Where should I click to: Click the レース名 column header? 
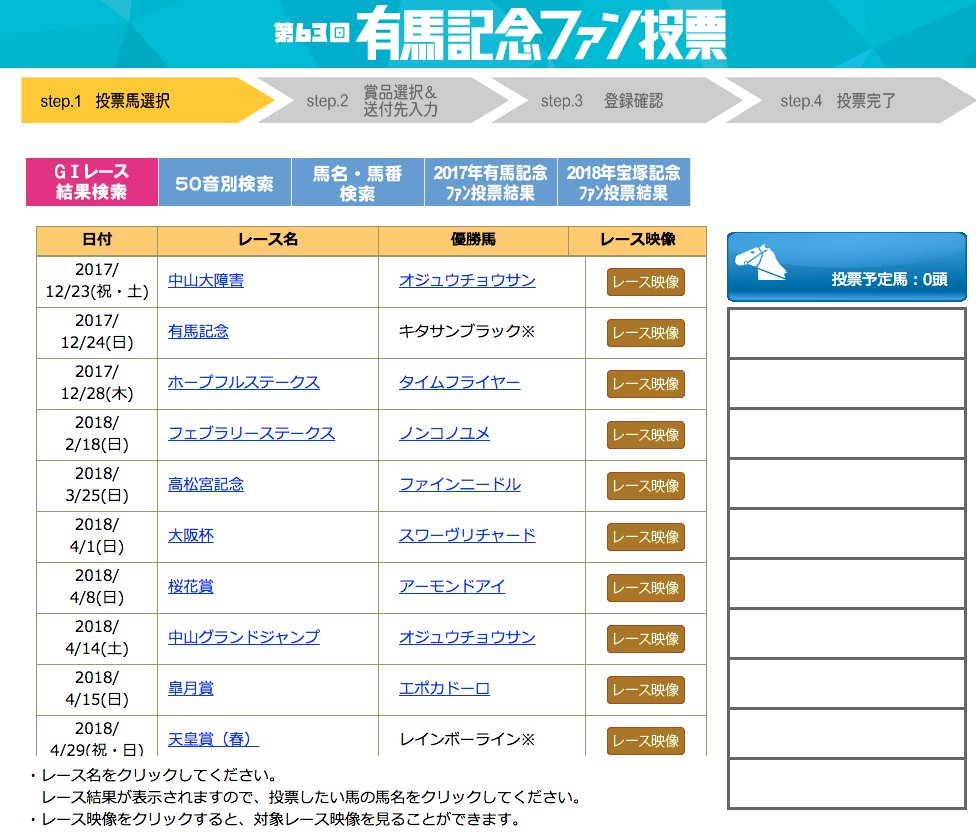268,240
